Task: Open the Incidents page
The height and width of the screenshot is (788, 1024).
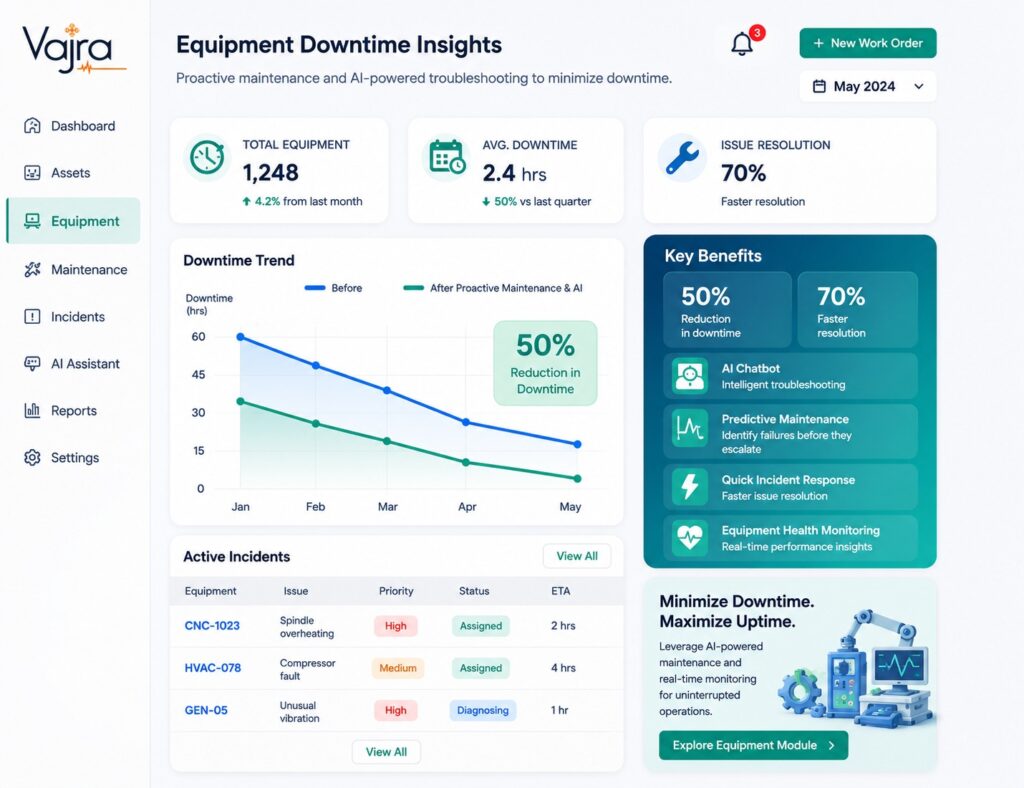Action: pos(72,316)
